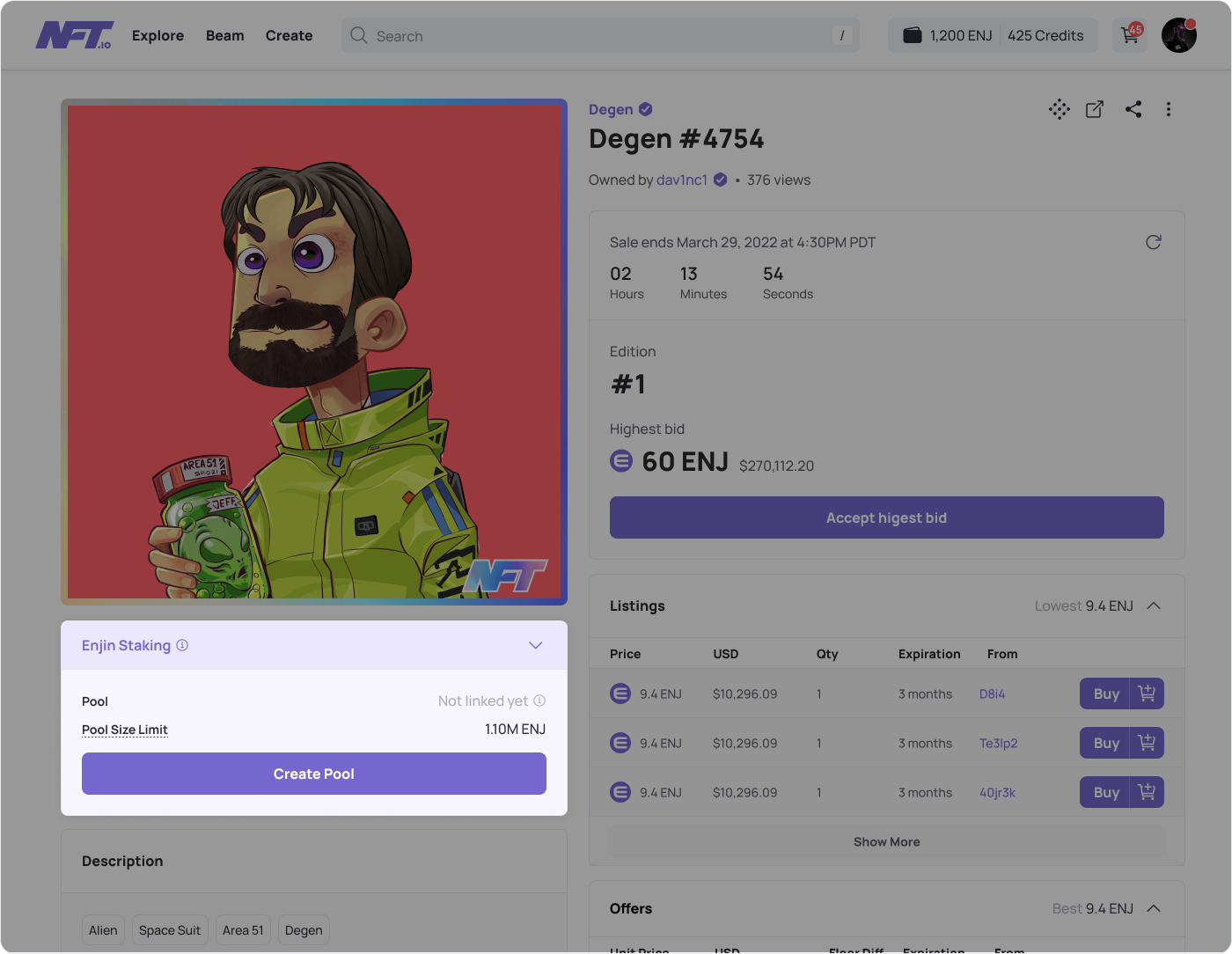The height and width of the screenshot is (954, 1232).
Task: Open owner dav1nc1 profile link
Action: pyautogui.click(x=682, y=180)
